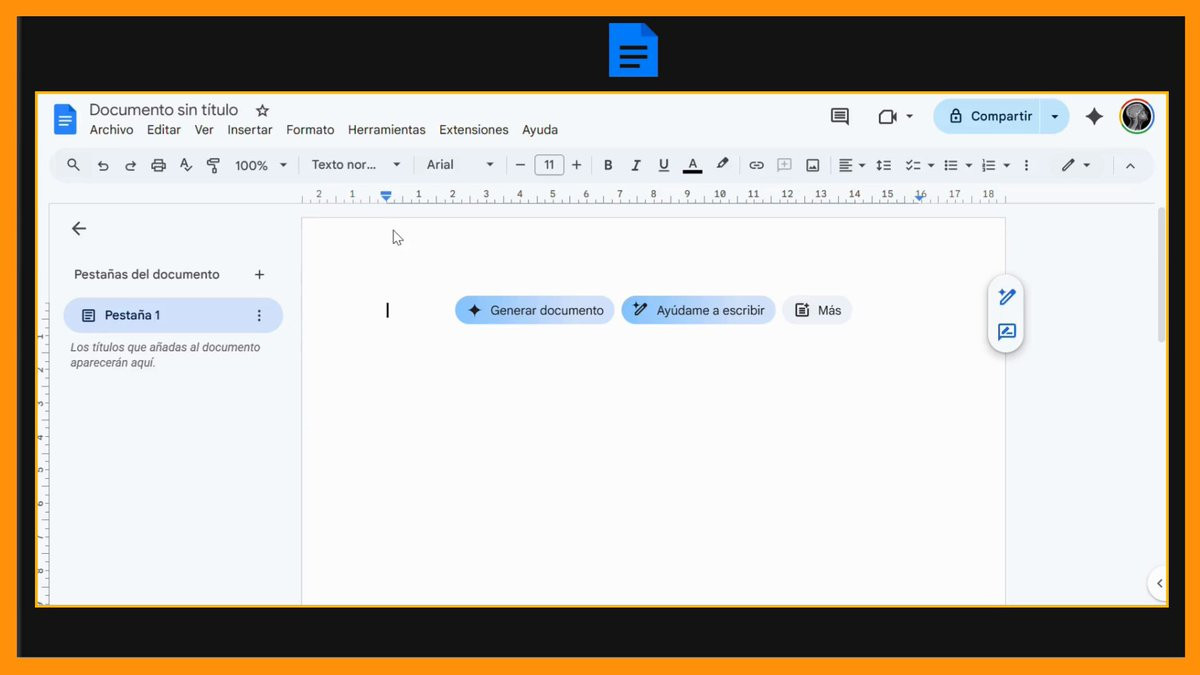Open the Herramientas menu
This screenshot has width=1200, height=675.
pyautogui.click(x=387, y=130)
